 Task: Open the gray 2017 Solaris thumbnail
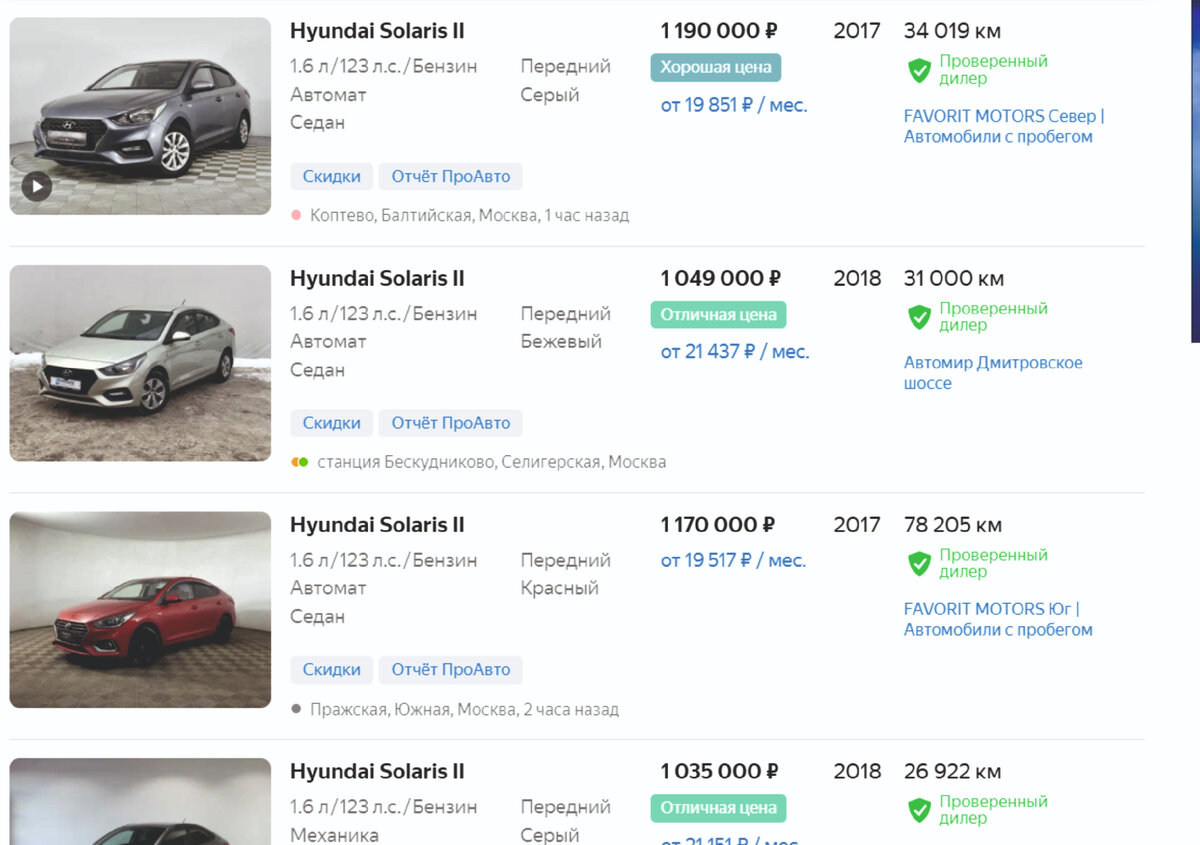[140, 116]
